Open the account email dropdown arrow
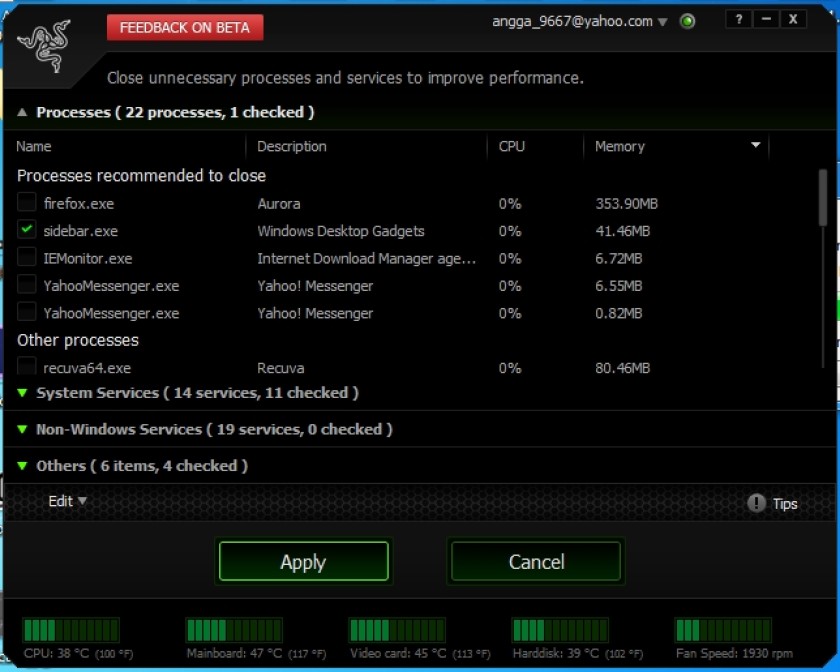 (663, 22)
